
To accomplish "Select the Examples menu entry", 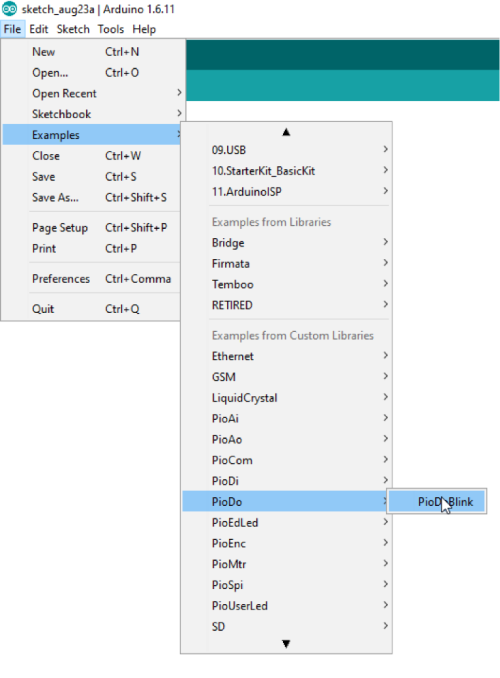I will (92, 135).
